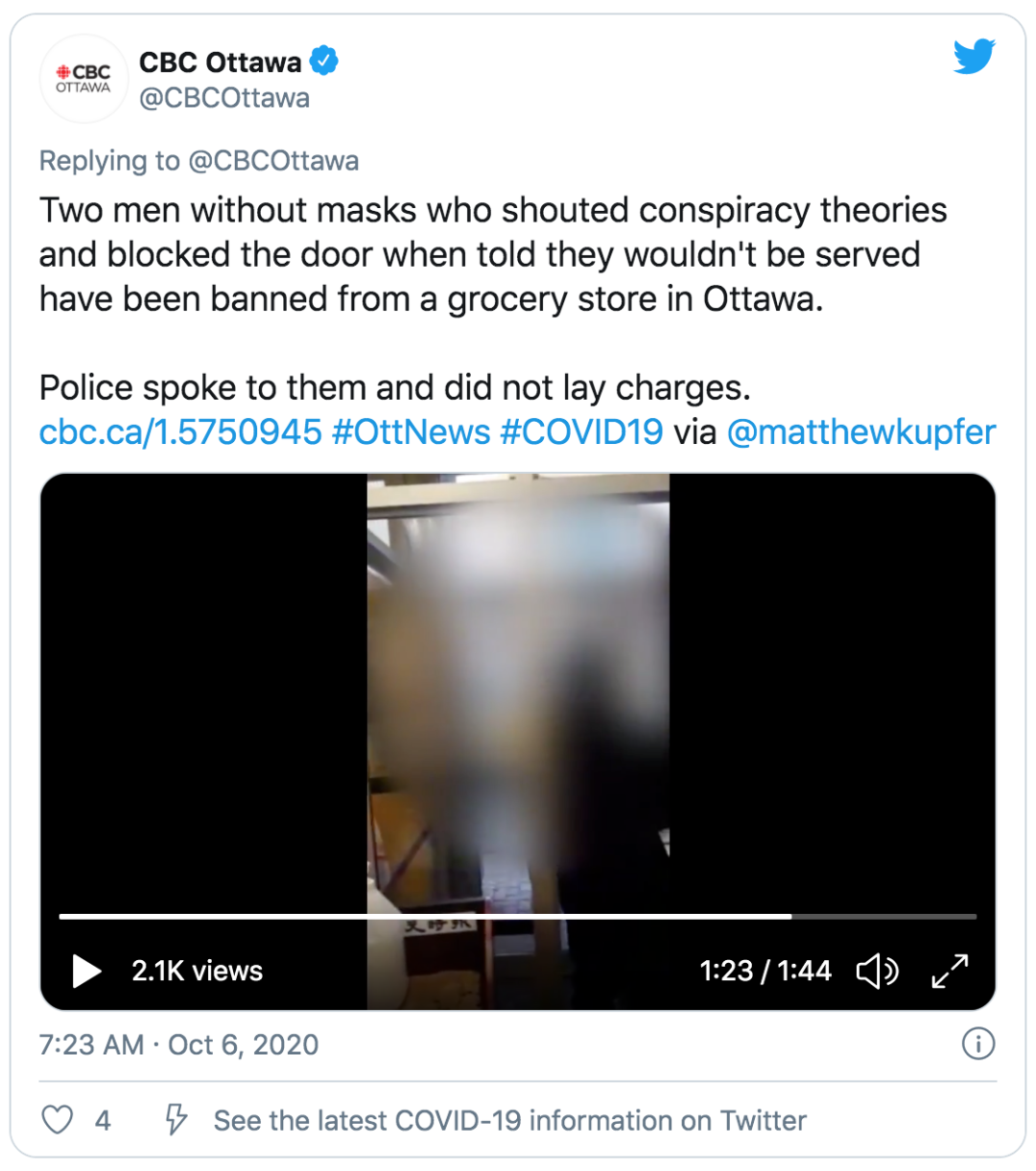
Task: Like the tweet with heart icon
Action: point(58,1119)
